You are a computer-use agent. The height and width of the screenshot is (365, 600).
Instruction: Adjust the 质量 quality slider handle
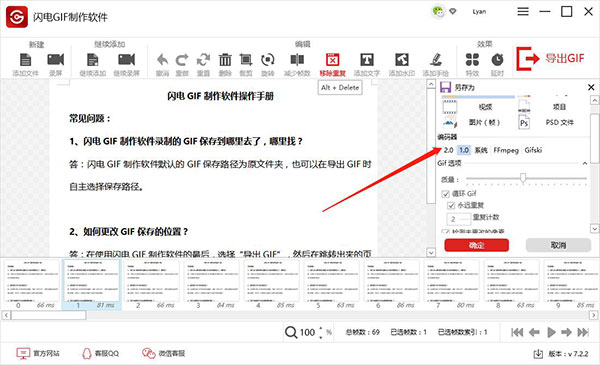(x=523, y=178)
